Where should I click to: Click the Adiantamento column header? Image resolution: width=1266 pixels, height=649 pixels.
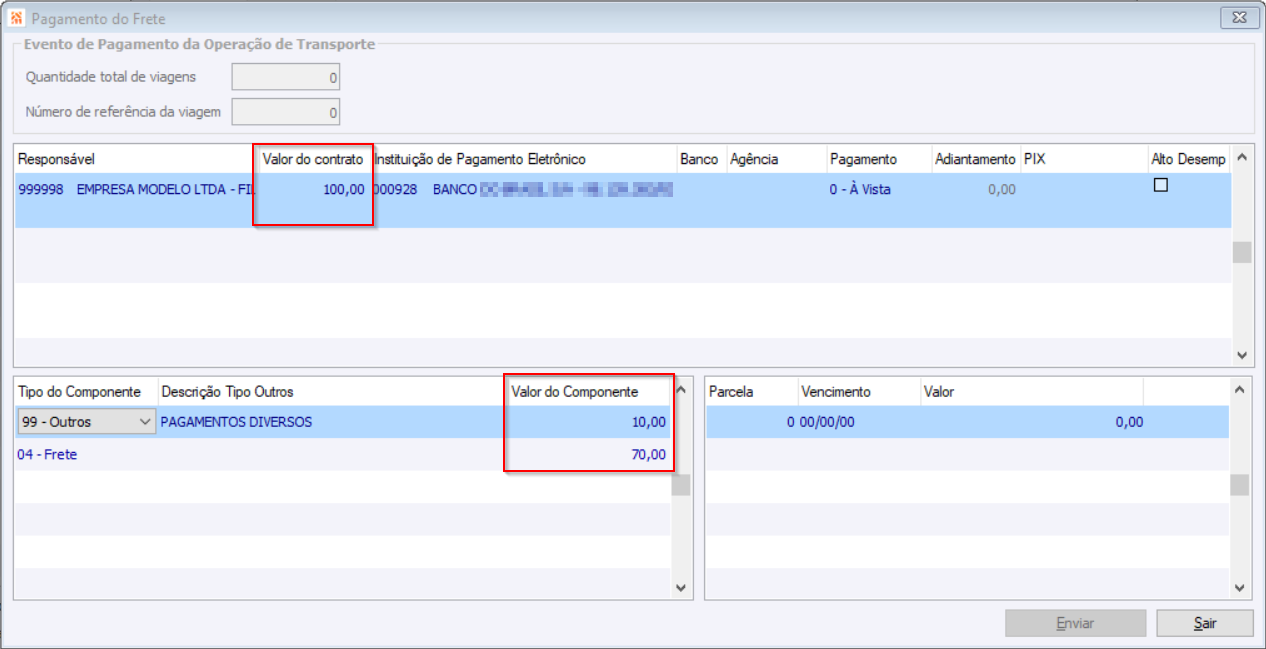(x=975, y=159)
